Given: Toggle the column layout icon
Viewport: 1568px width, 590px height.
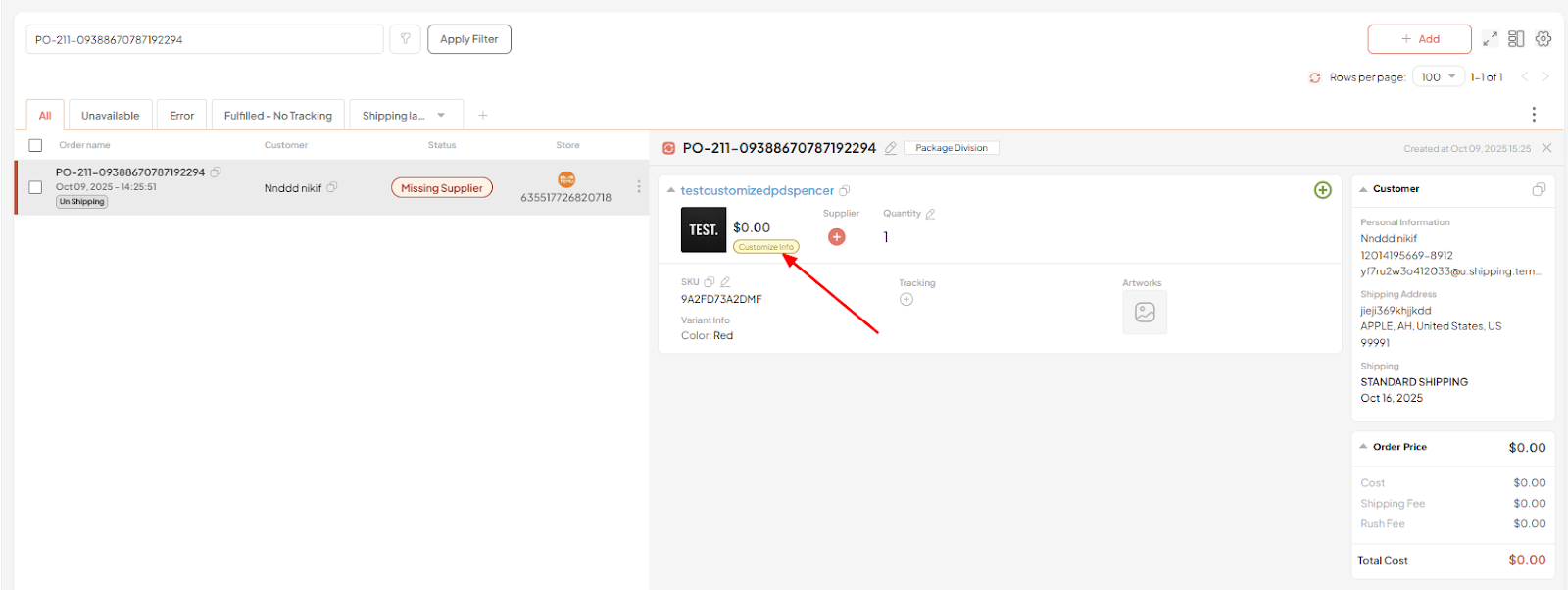Looking at the screenshot, I should 1516,39.
